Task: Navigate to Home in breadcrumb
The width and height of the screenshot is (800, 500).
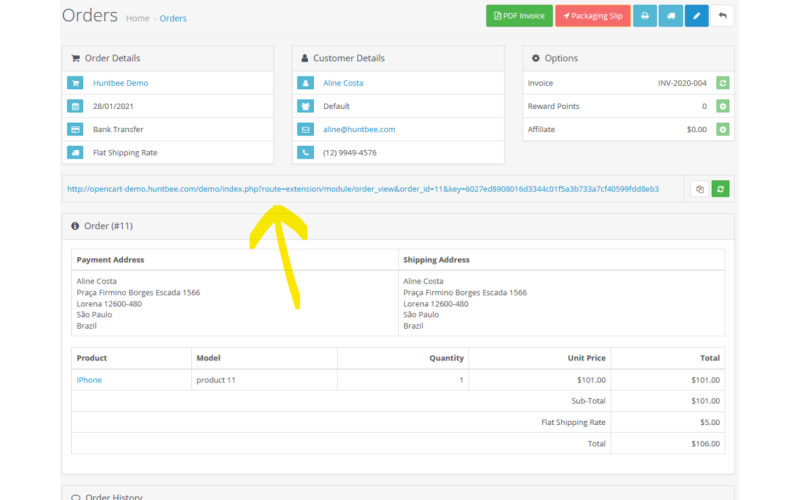Action: point(138,18)
